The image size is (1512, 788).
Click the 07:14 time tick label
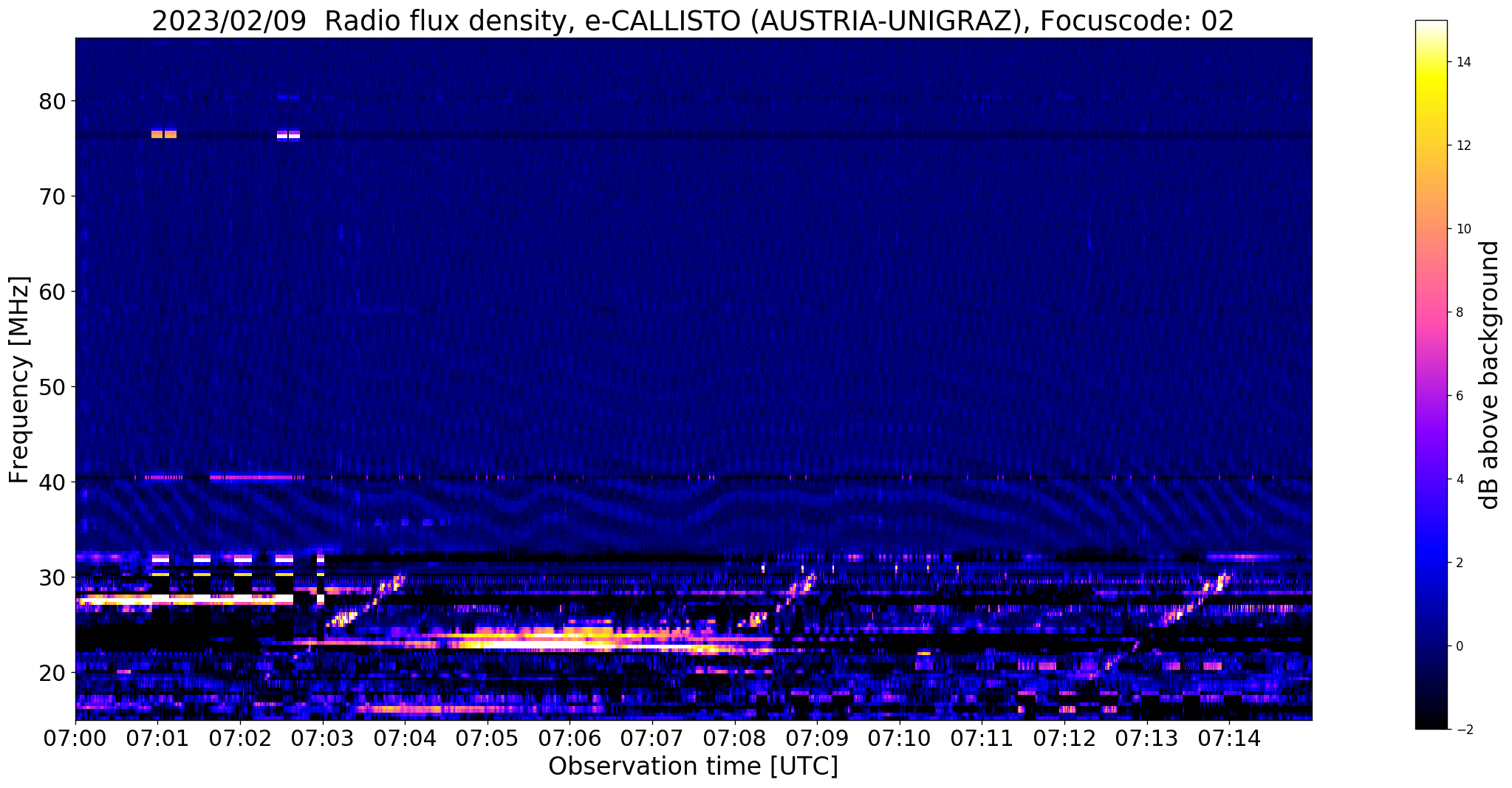[1230, 738]
